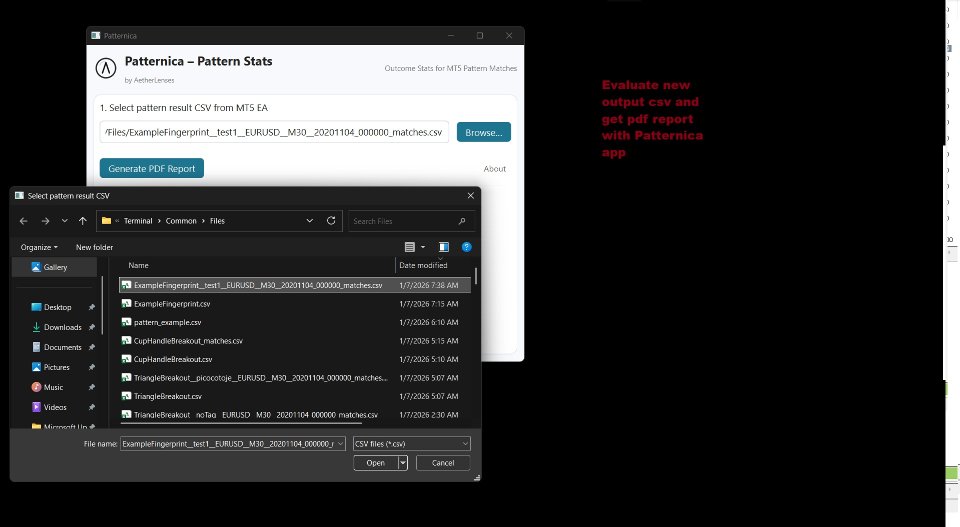Screen dimensions: 960x527
Task: Open Videos in navigation pane
Action: pyautogui.click(x=55, y=407)
